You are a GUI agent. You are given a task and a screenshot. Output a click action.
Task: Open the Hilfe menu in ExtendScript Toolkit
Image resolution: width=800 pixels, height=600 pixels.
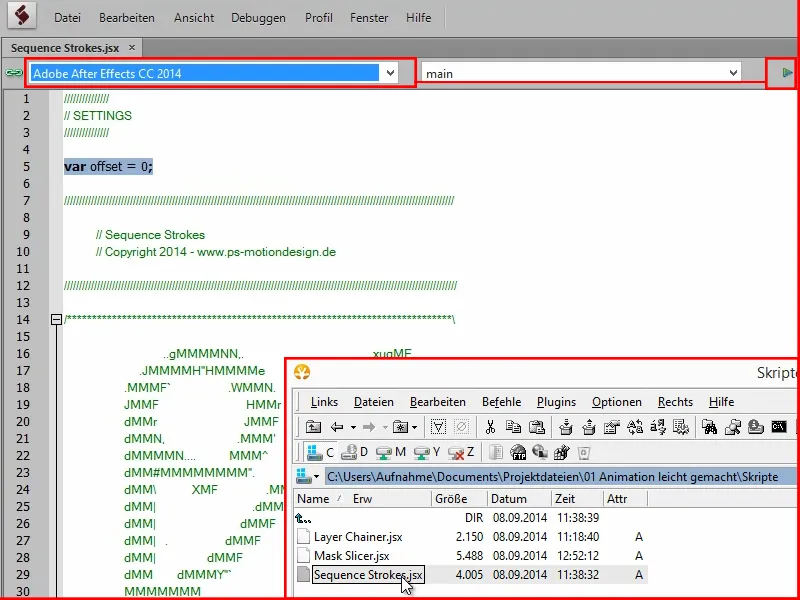[x=418, y=18]
